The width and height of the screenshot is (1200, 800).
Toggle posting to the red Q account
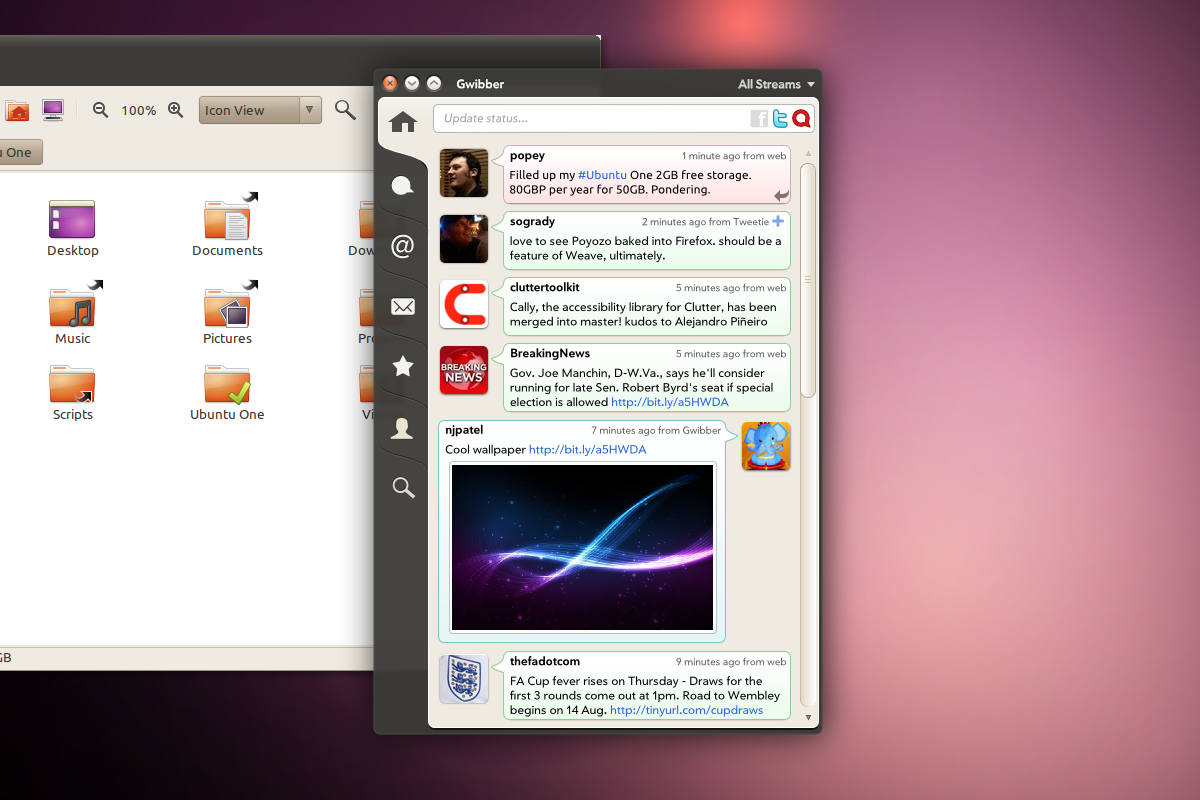pos(801,119)
